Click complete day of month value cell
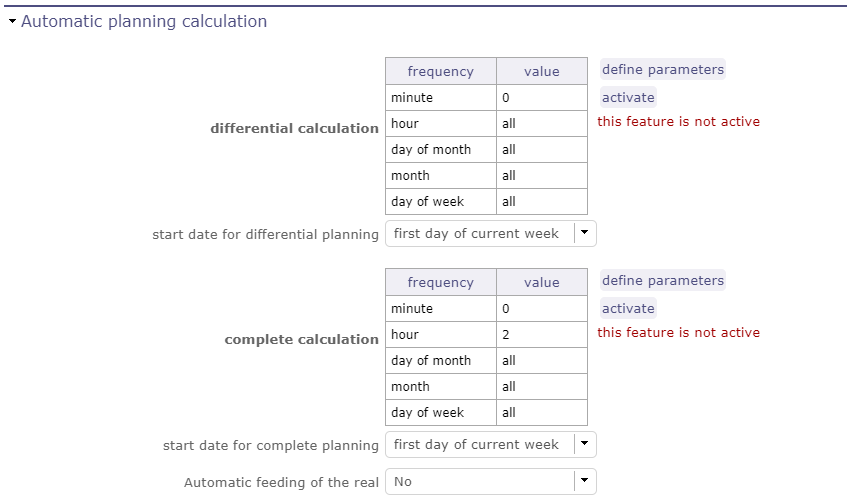Viewport: 847px width, 502px height. pyautogui.click(x=541, y=361)
